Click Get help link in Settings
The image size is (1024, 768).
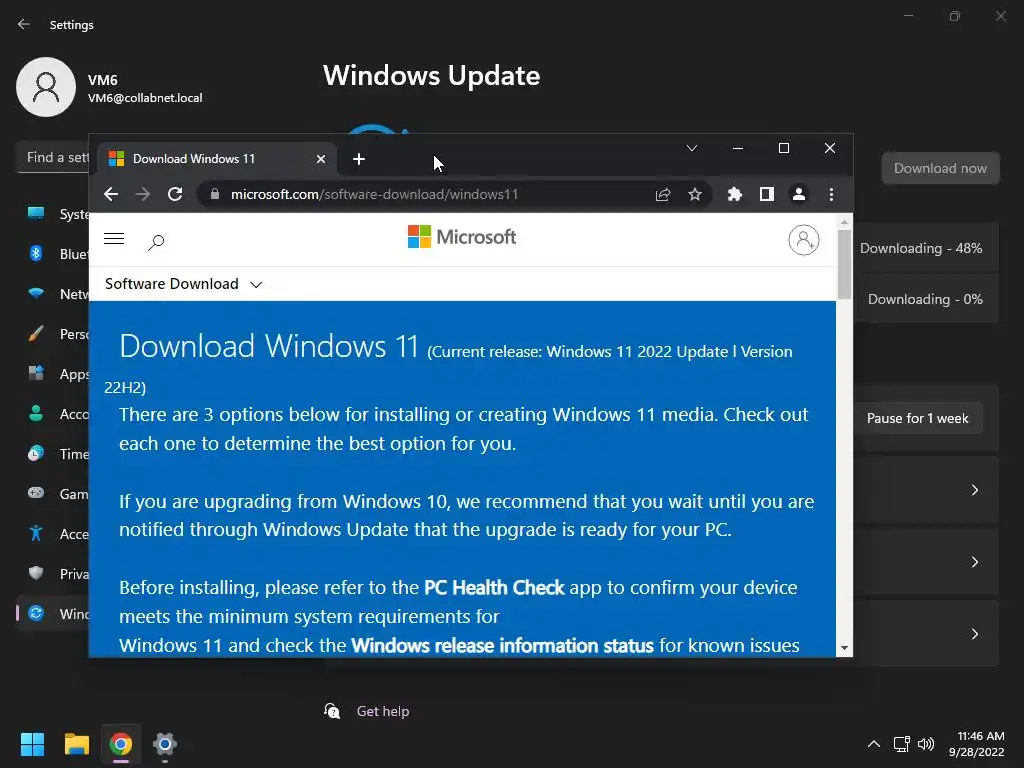pos(383,711)
